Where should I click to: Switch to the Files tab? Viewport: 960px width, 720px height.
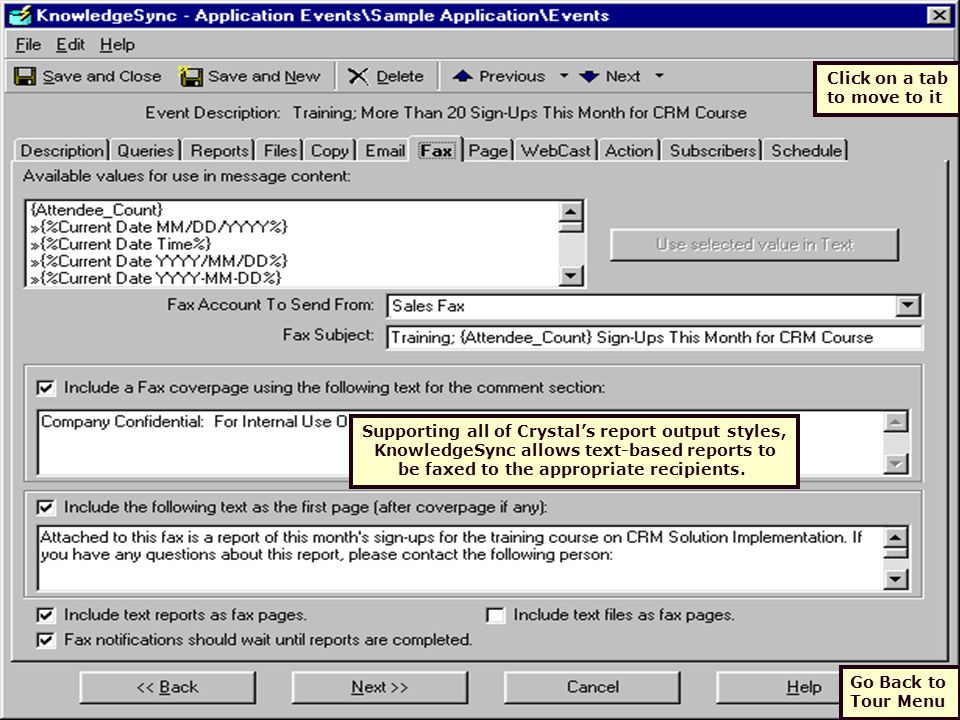click(x=280, y=151)
